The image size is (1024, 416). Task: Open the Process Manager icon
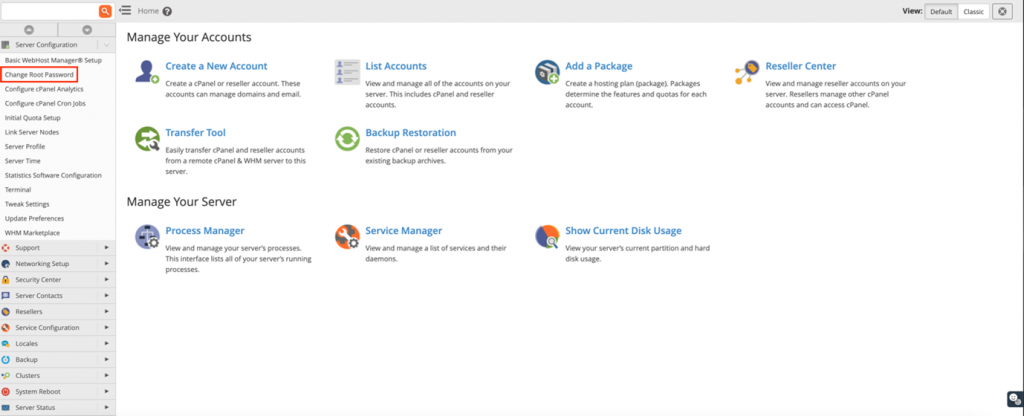point(148,236)
